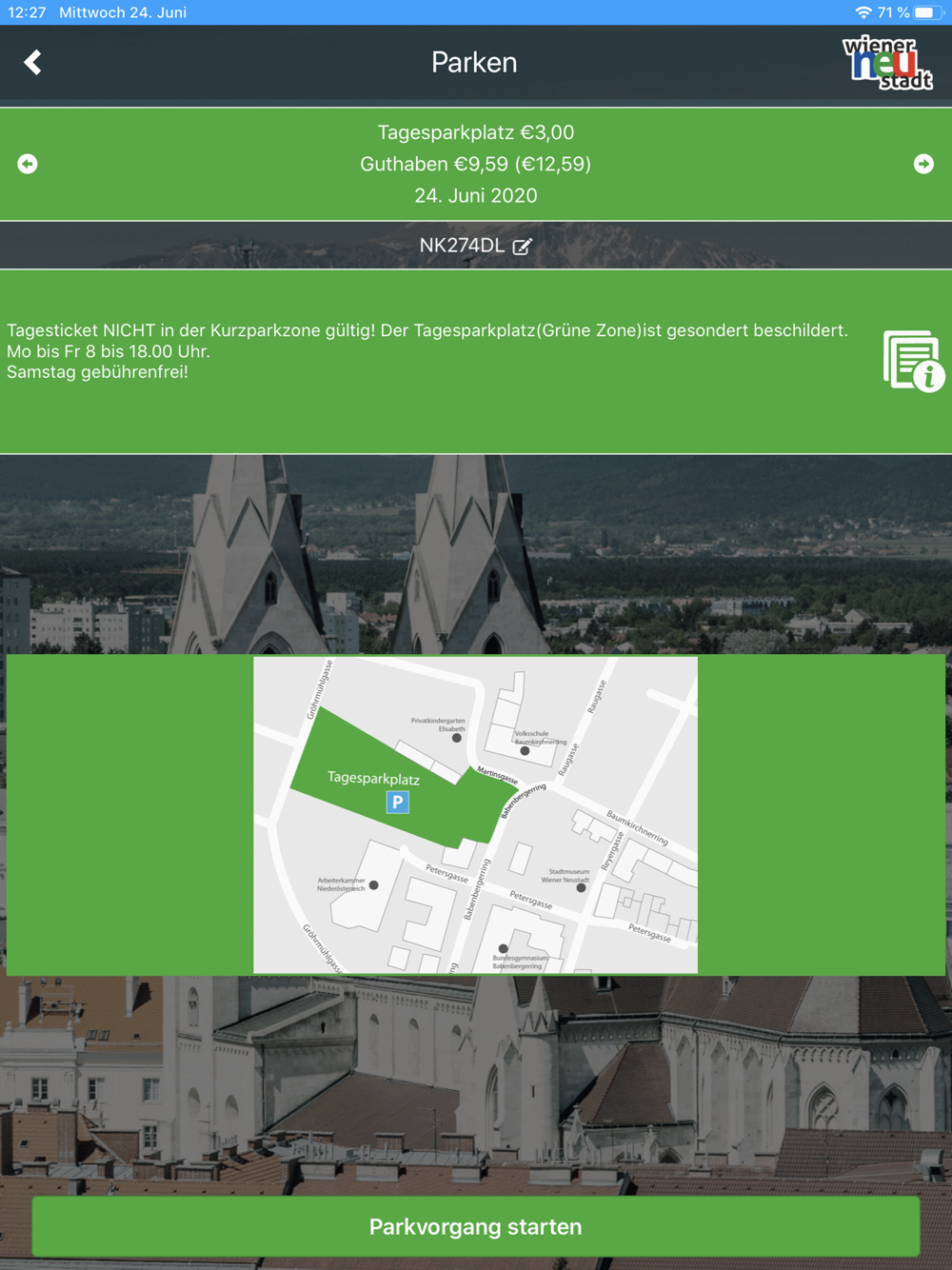
Task: Open the Tagesparkplatz map thumbnail
Action: [475, 815]
